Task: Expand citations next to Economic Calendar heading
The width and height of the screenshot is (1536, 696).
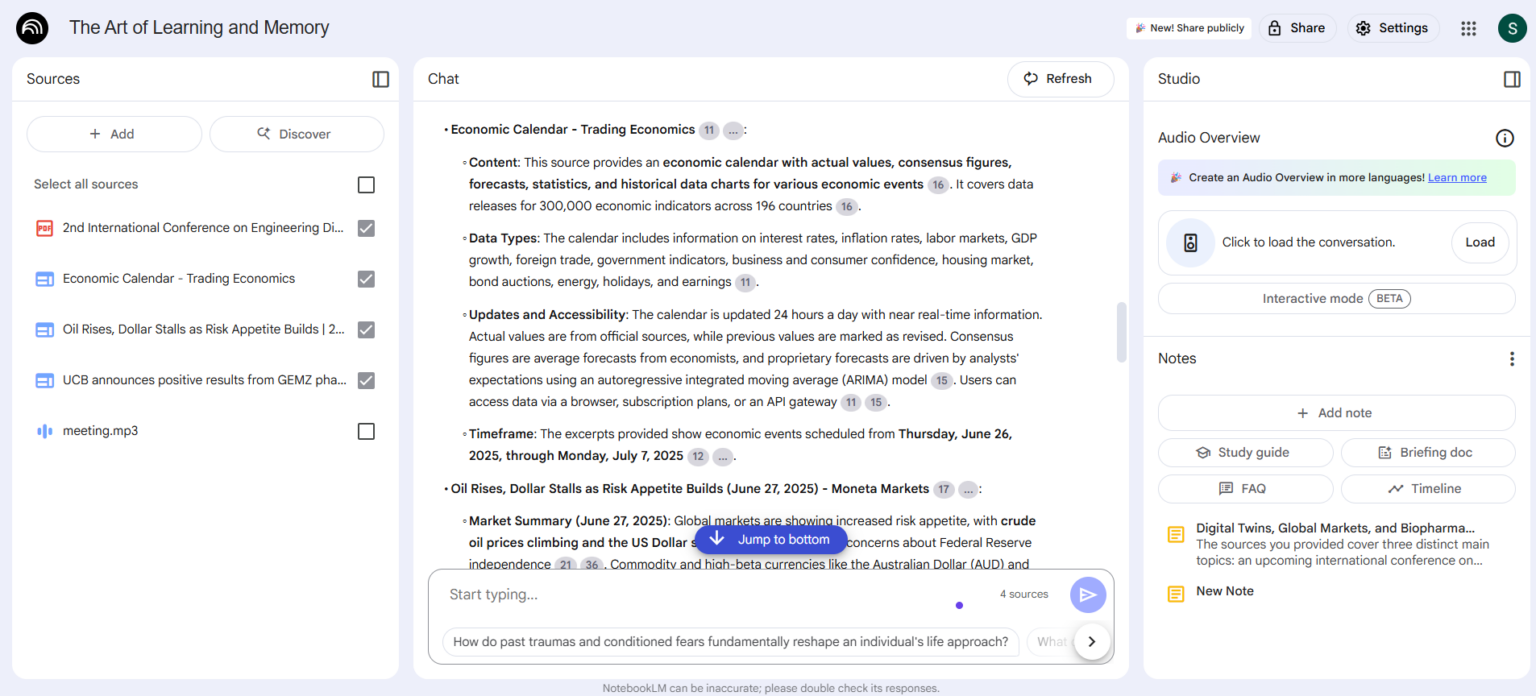Action: pyautogui.click(x=733, y=130)
